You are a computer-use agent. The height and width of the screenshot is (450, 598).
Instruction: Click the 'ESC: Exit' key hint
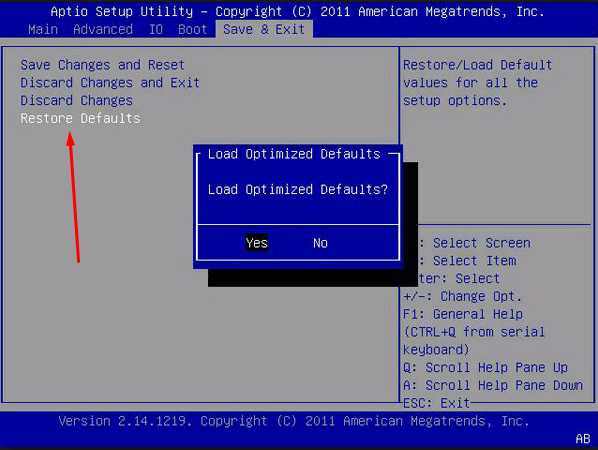436,403
